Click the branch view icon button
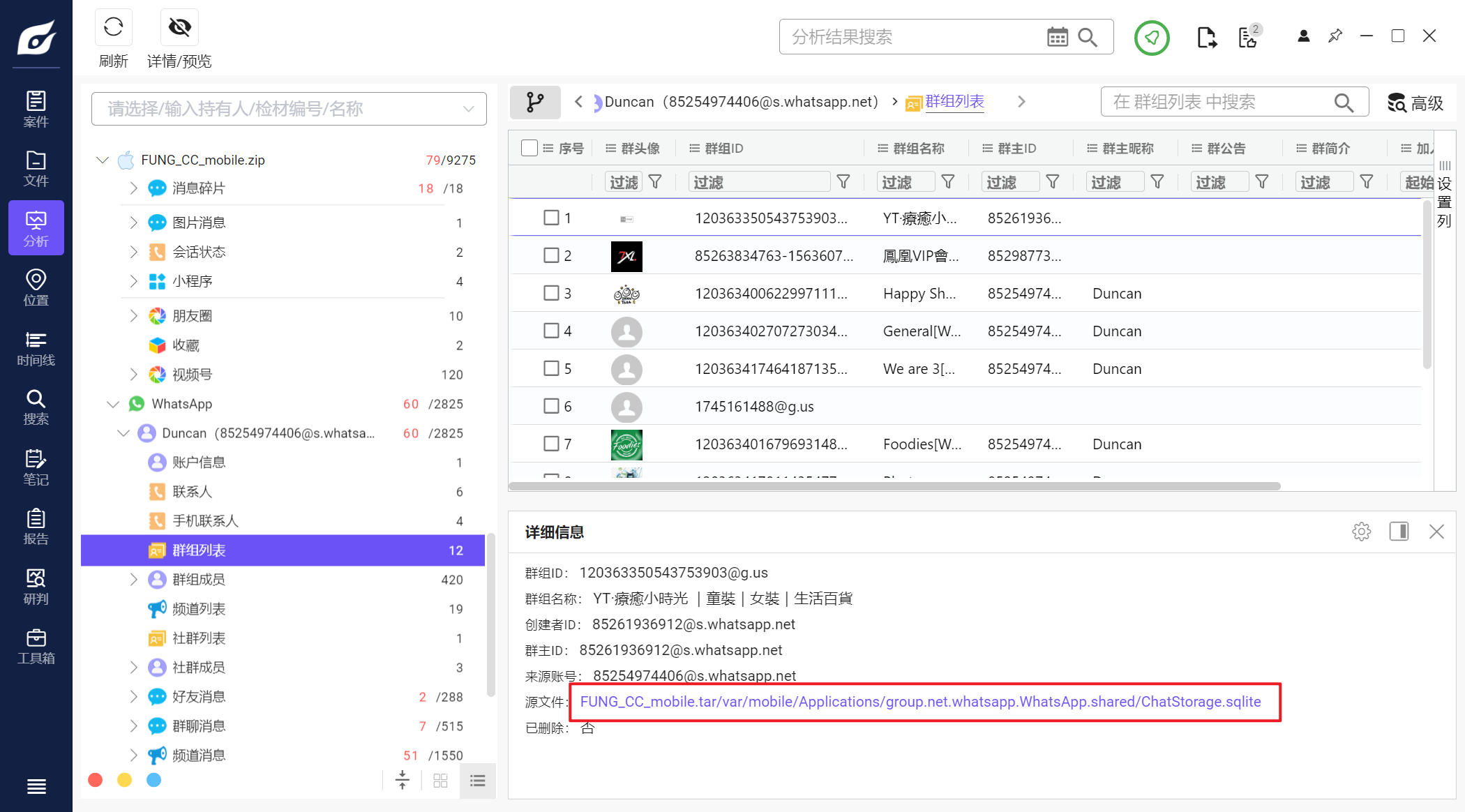Image resolution: width=1465 pixels, height=812 pixels. tap(535, 102)
